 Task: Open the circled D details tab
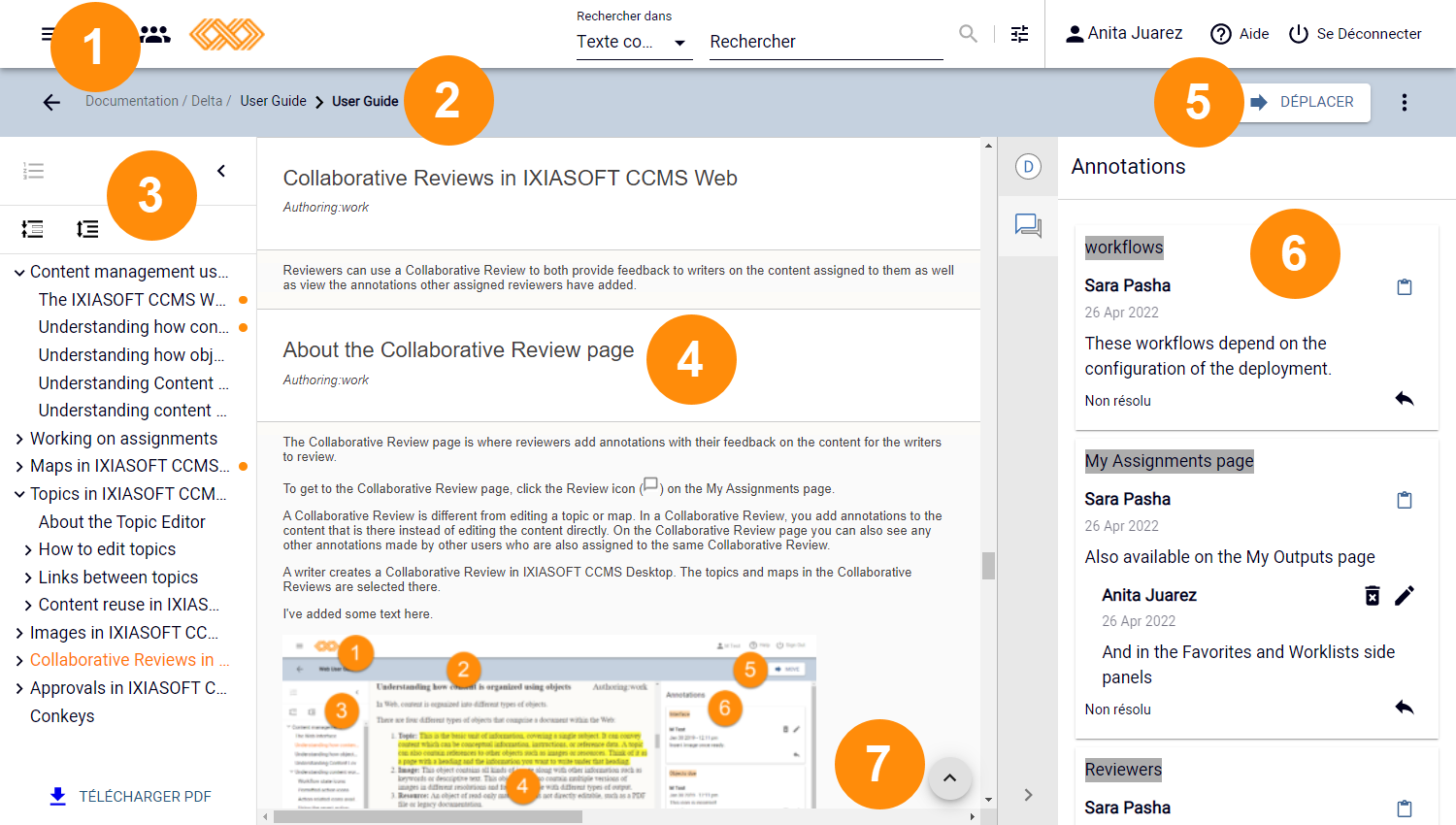(x=1028, y=167)
